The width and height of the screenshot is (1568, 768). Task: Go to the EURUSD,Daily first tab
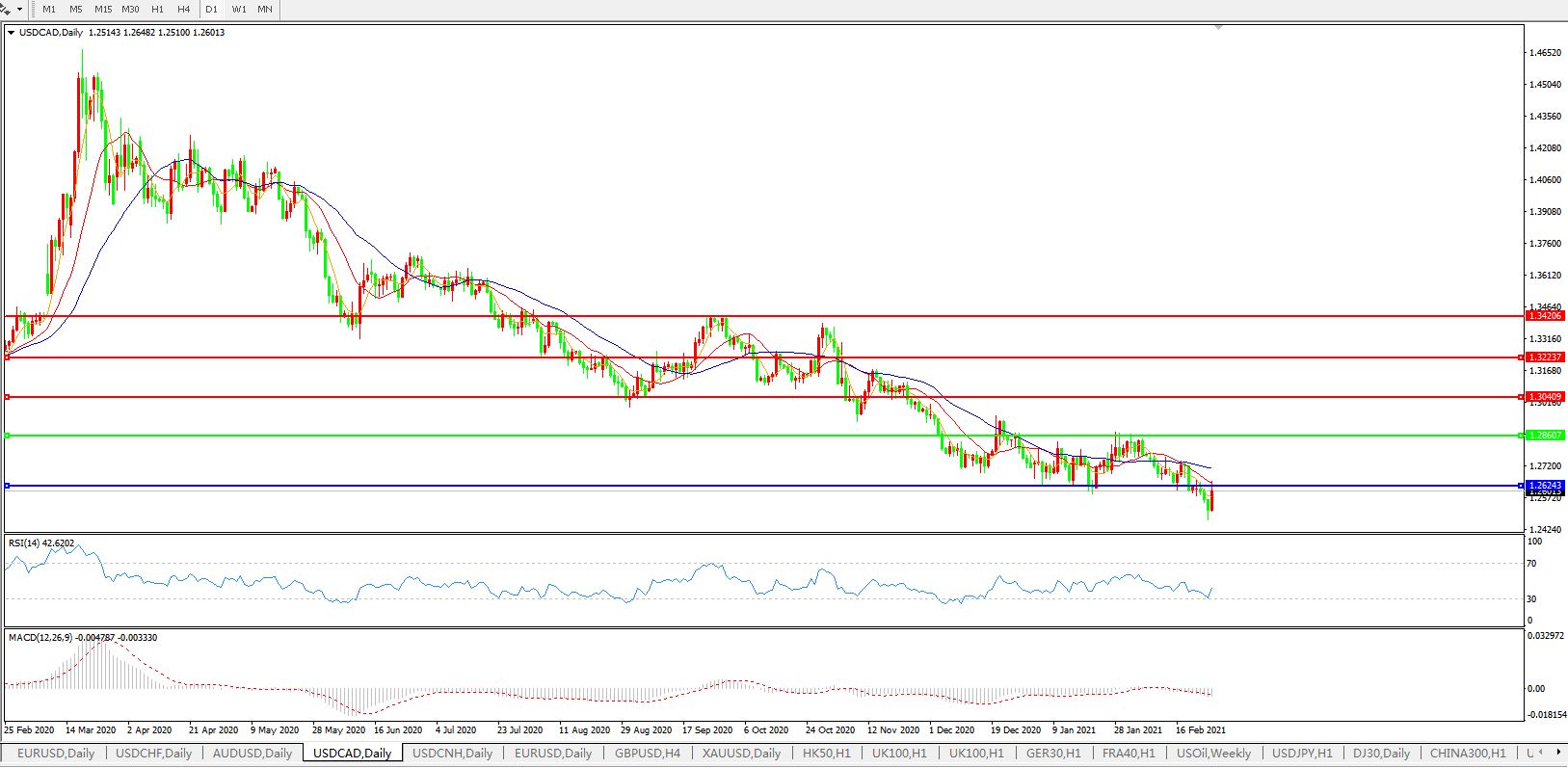tap(56, 754)
